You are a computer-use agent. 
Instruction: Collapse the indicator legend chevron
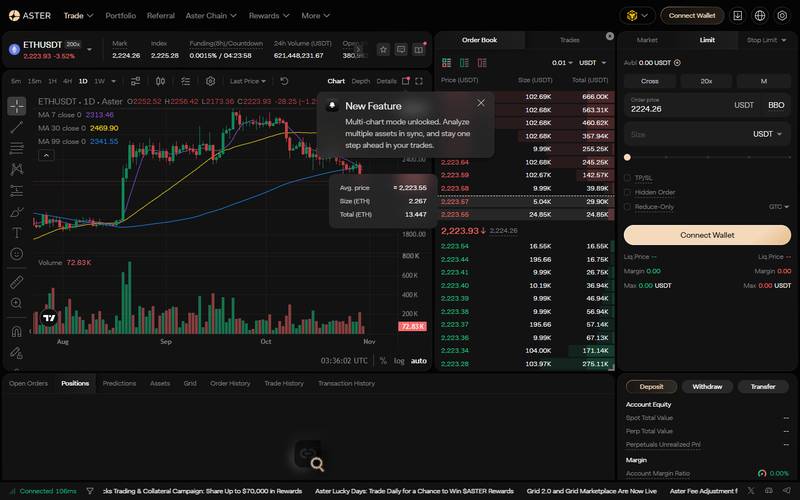46,155
